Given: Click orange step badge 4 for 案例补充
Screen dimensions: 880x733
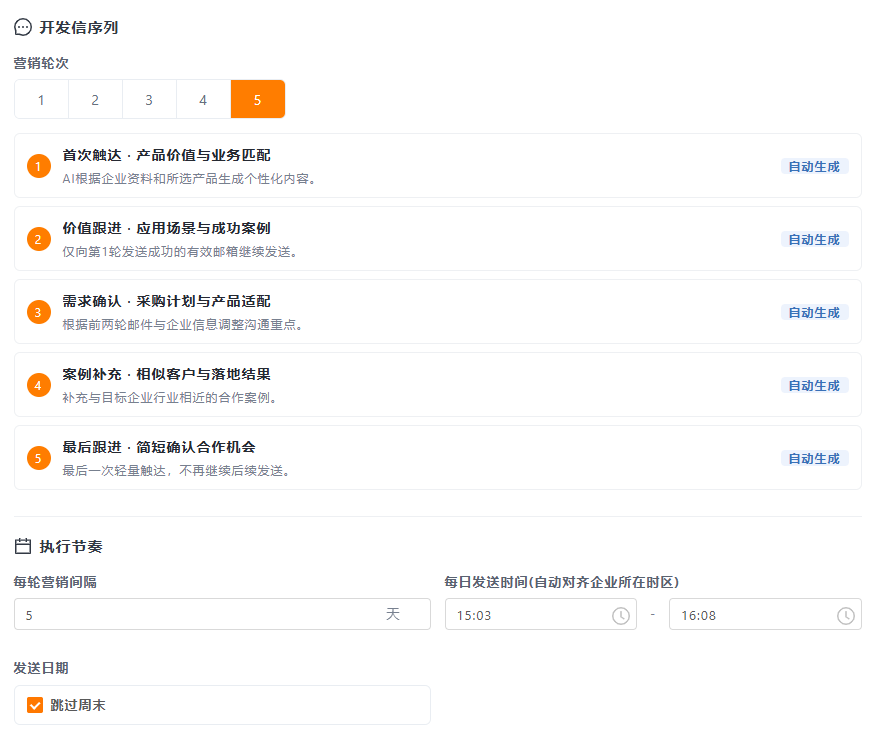Looking at the screenshot, I should [39, 385].
